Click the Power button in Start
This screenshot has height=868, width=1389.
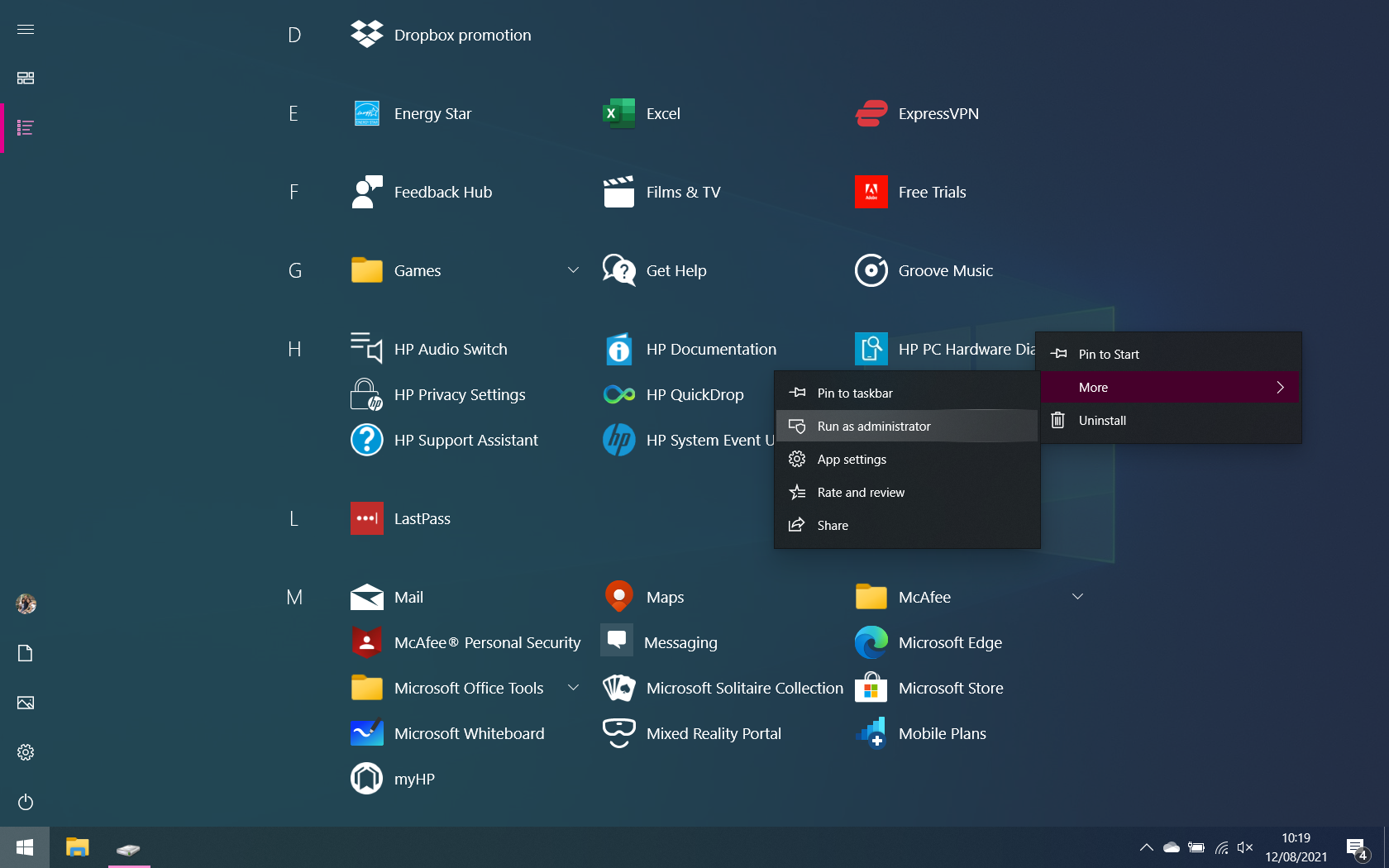(26, 802)
